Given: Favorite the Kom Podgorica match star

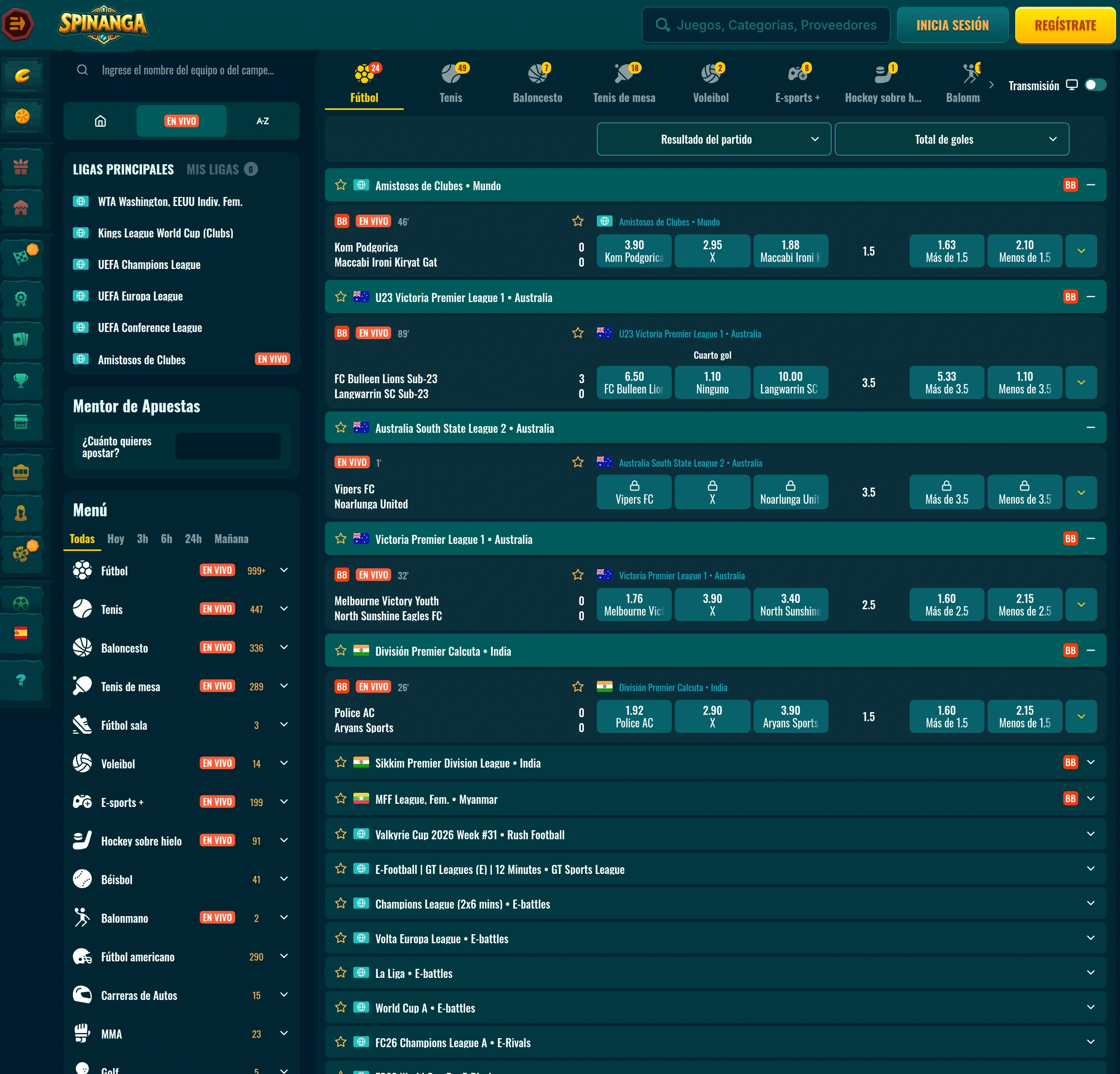Looking at the screenshot, I should click(x=578, y=221).
